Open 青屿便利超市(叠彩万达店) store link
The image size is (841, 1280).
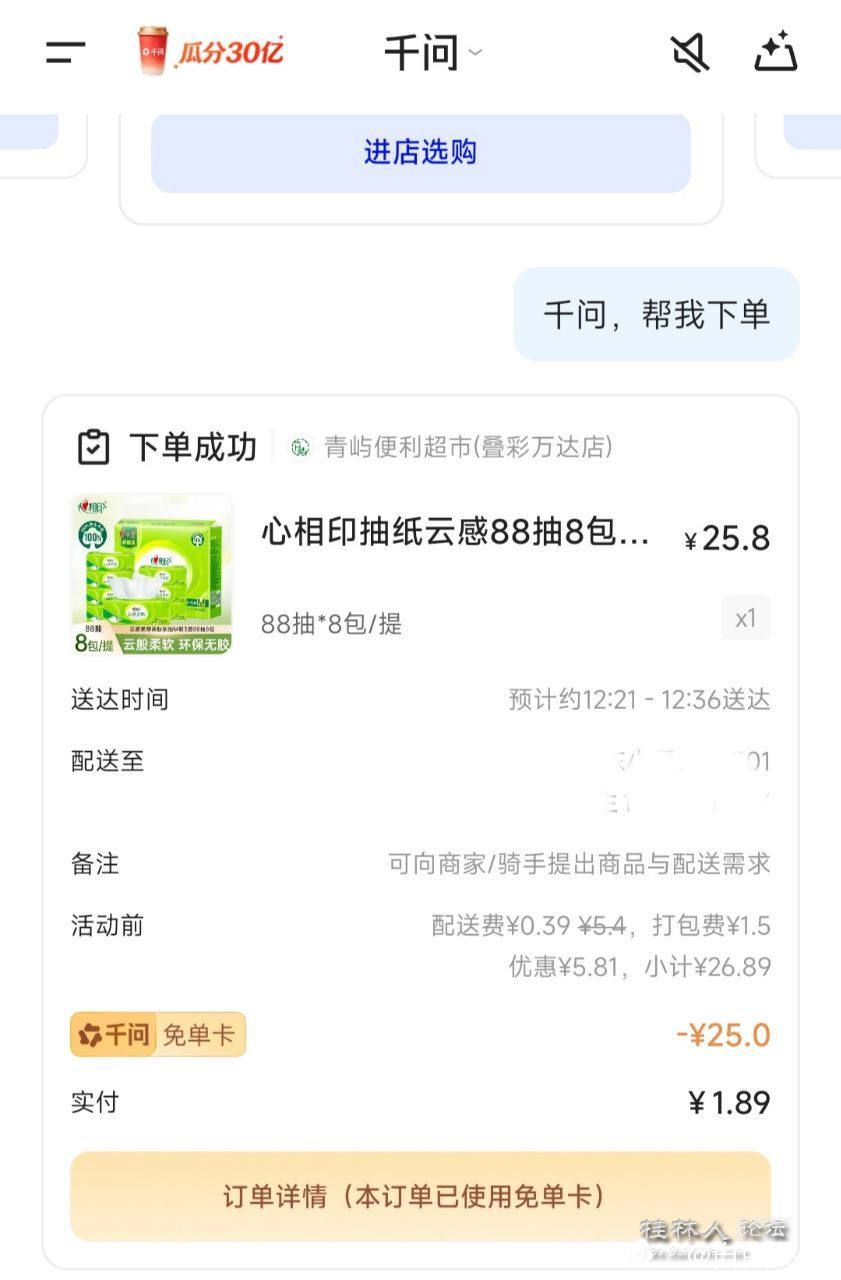[468, 447]
